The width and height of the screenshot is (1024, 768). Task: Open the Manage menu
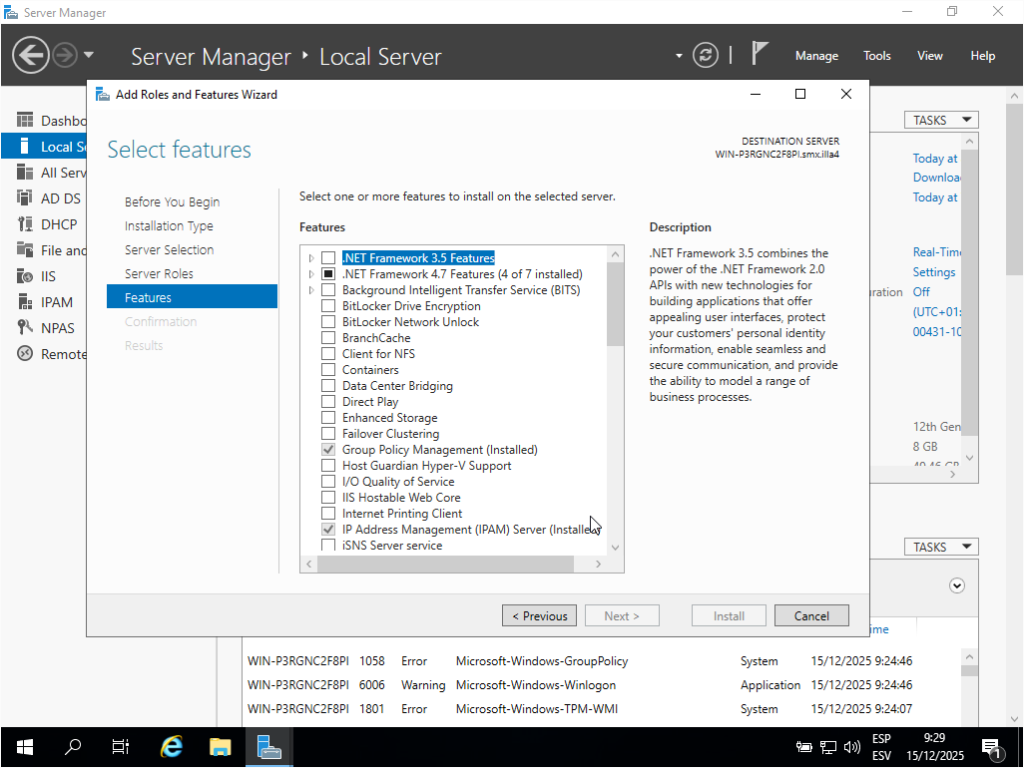click(x=816, y=56)
